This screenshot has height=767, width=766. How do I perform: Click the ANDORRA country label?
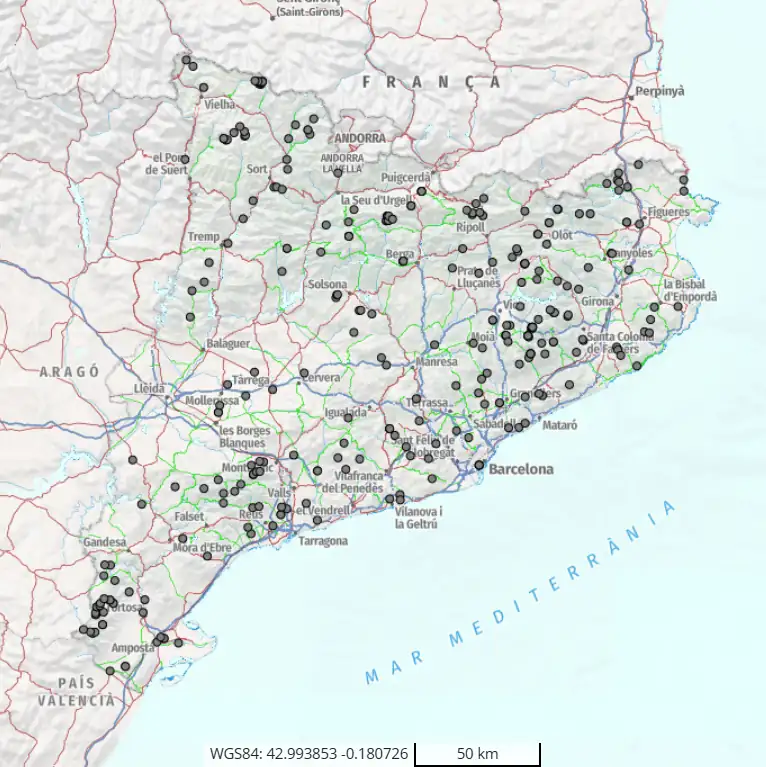360,138
